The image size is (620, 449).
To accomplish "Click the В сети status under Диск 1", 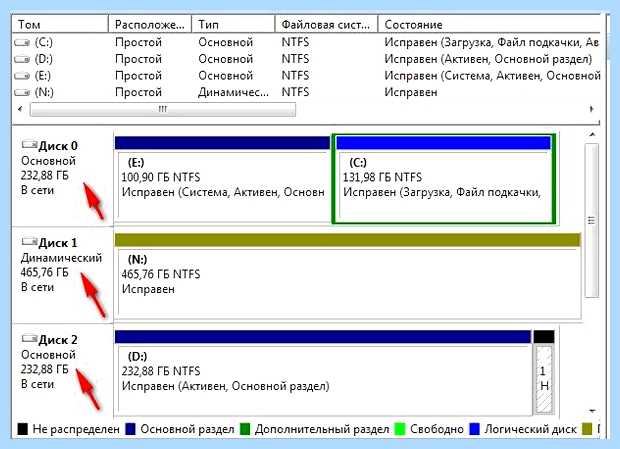I will [37, 287].
